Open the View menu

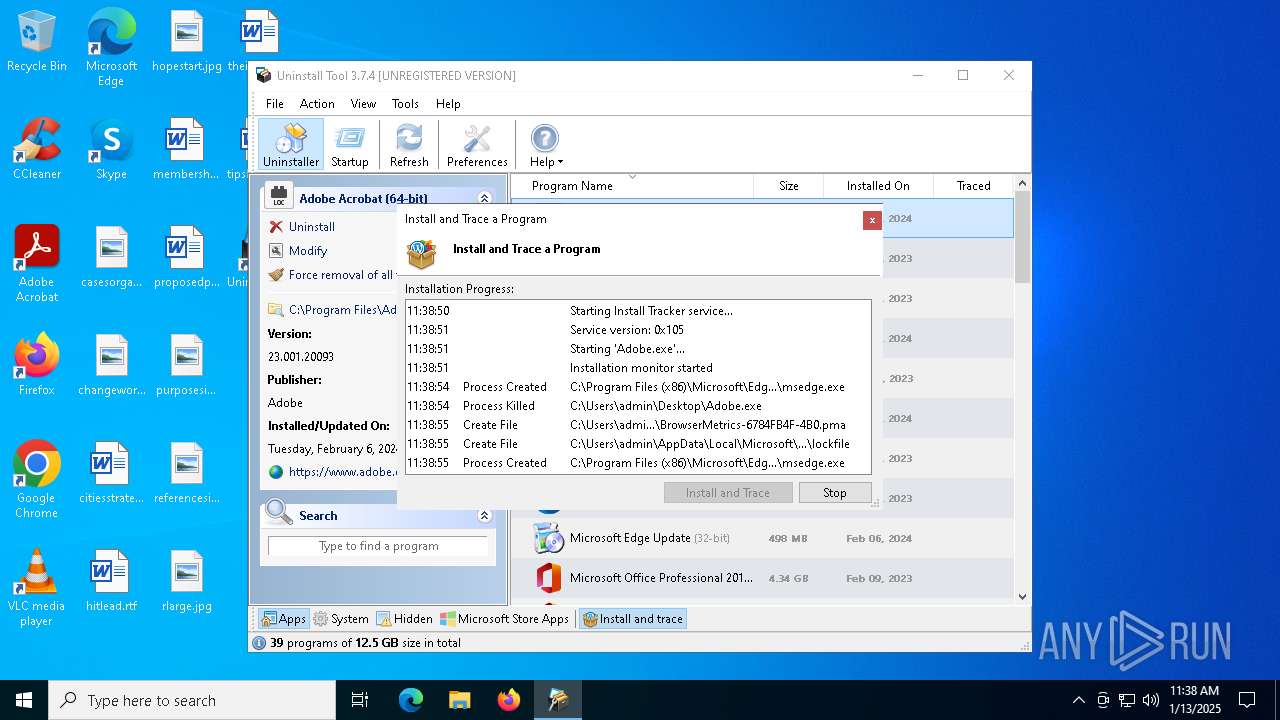click(x=363, y=104)
